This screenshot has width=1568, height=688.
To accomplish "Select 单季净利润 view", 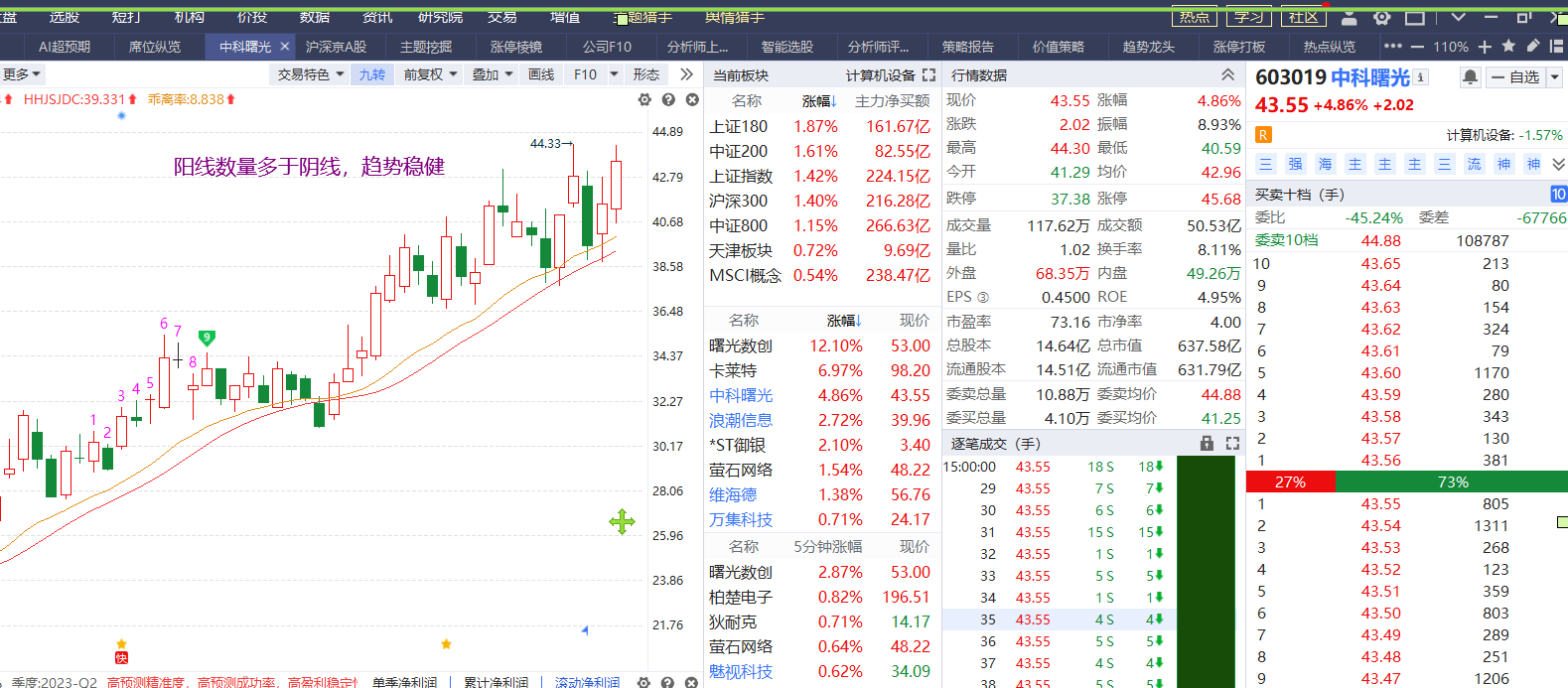I will [x=404, y=682].
